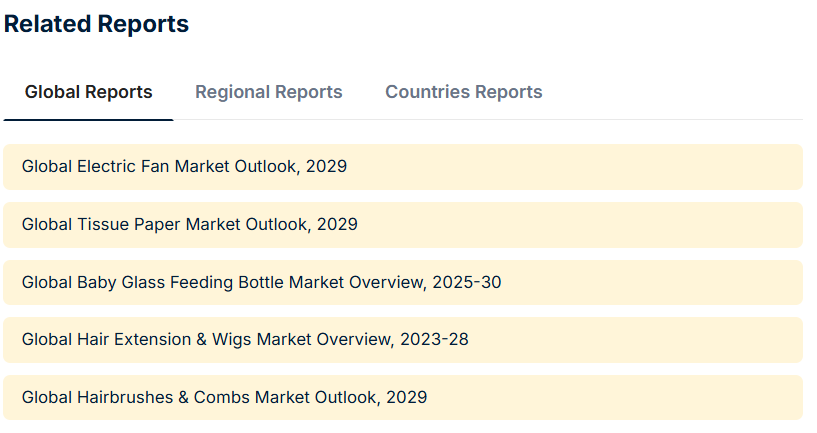This screenshot has width=817, height=433.
Task: Open Global Hairbrushes & Combs Market Outlook
Action: (225, 398)
